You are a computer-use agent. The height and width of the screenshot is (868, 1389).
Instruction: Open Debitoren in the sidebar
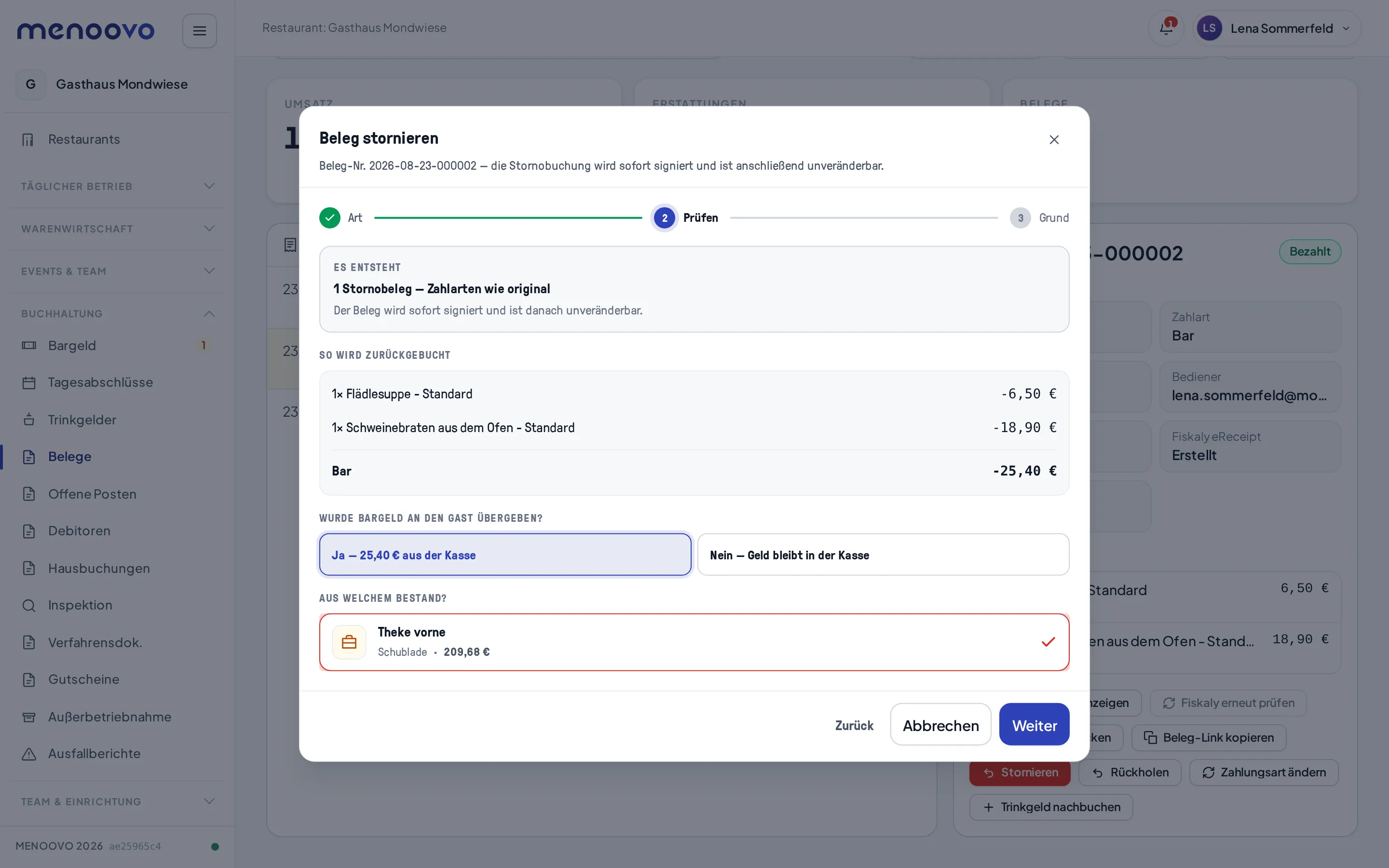pyautogui.click(x=117, y=530)
